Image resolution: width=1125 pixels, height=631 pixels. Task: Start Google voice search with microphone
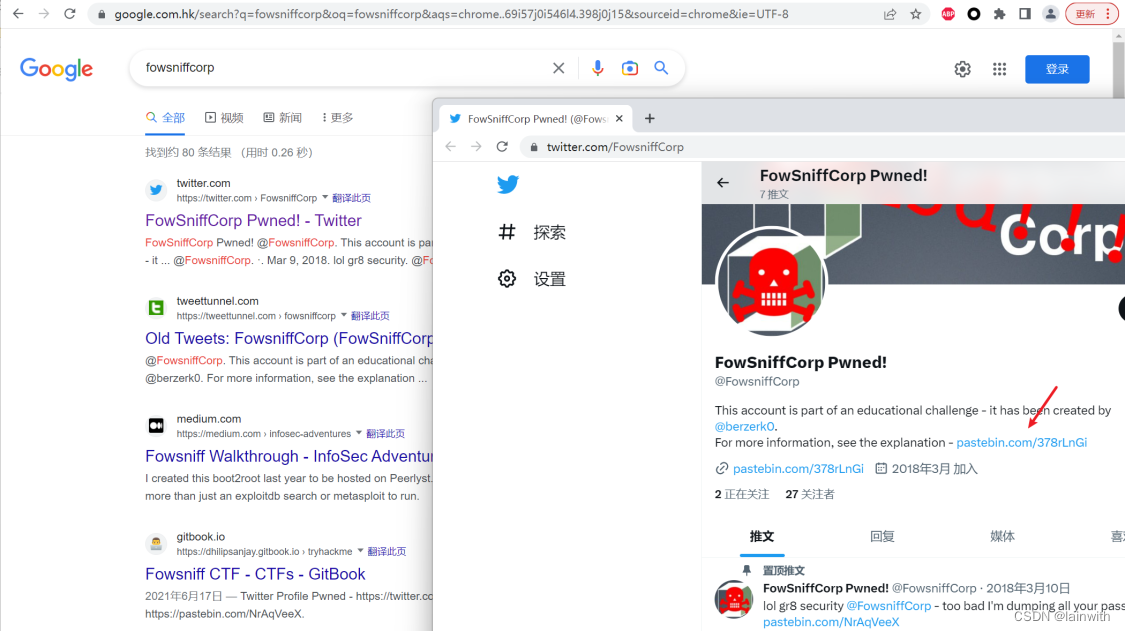tap(597, 67)
